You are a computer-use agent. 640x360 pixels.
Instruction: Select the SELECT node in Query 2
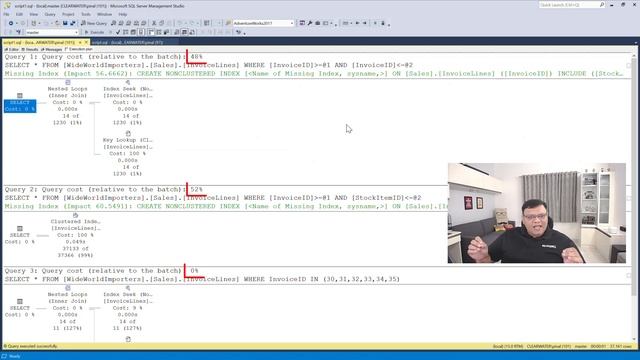[20, 235]
